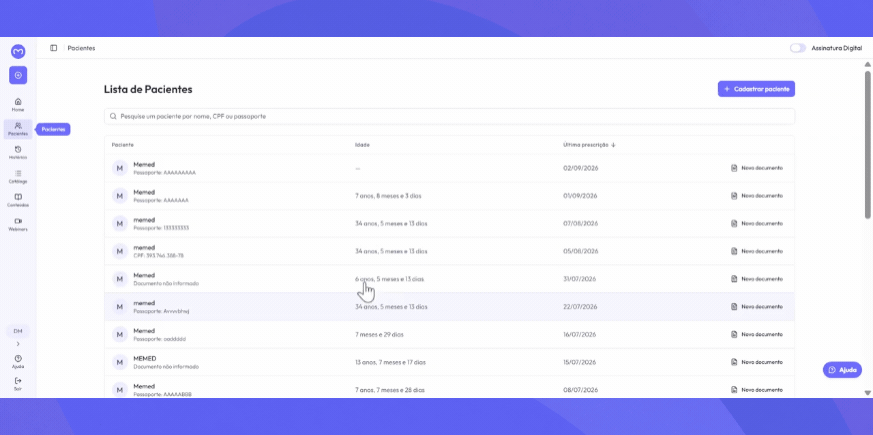Click the date 05/08/2026
Screen dimensions: 873x435
(580, 251)
